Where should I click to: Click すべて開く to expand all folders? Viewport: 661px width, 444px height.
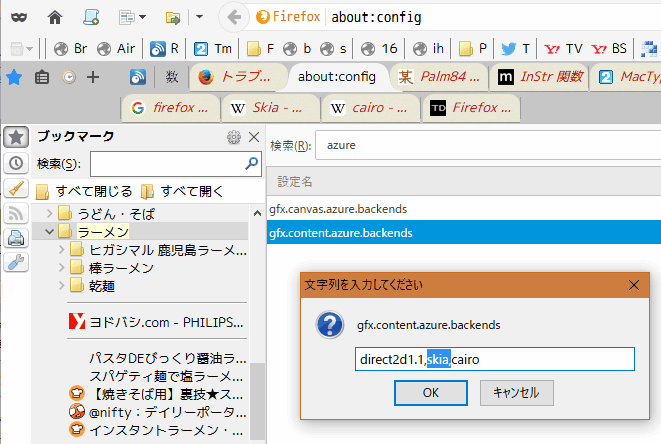pyautogui.click(x=182, y=191)
